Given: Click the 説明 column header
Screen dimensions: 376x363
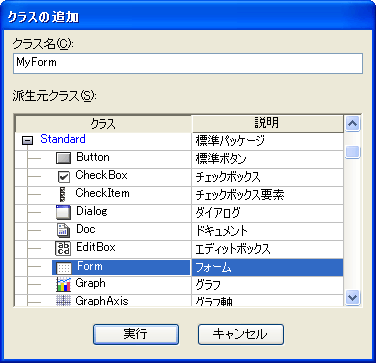Looking at the screenshot, I should click(x=267, y=124).
